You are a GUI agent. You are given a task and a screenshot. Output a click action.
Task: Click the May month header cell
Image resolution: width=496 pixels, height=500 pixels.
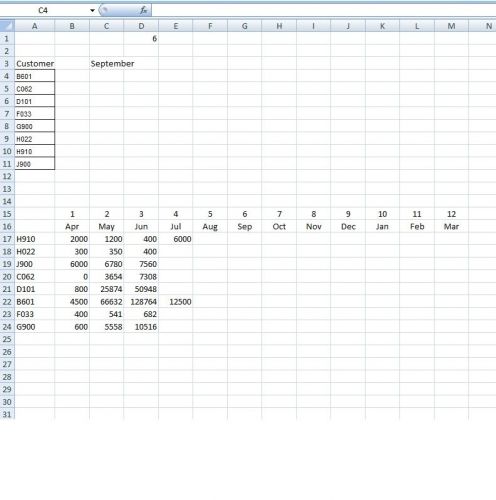click(x=107, y=227)
